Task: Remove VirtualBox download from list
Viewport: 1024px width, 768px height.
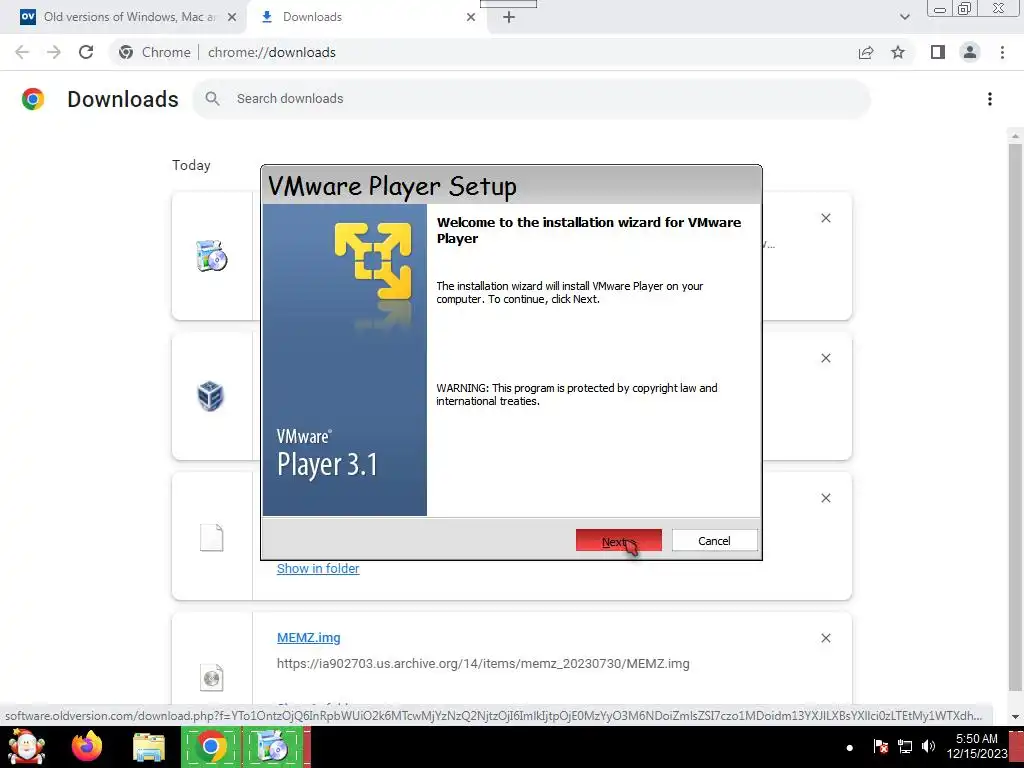Action: [x=825, y=358]
